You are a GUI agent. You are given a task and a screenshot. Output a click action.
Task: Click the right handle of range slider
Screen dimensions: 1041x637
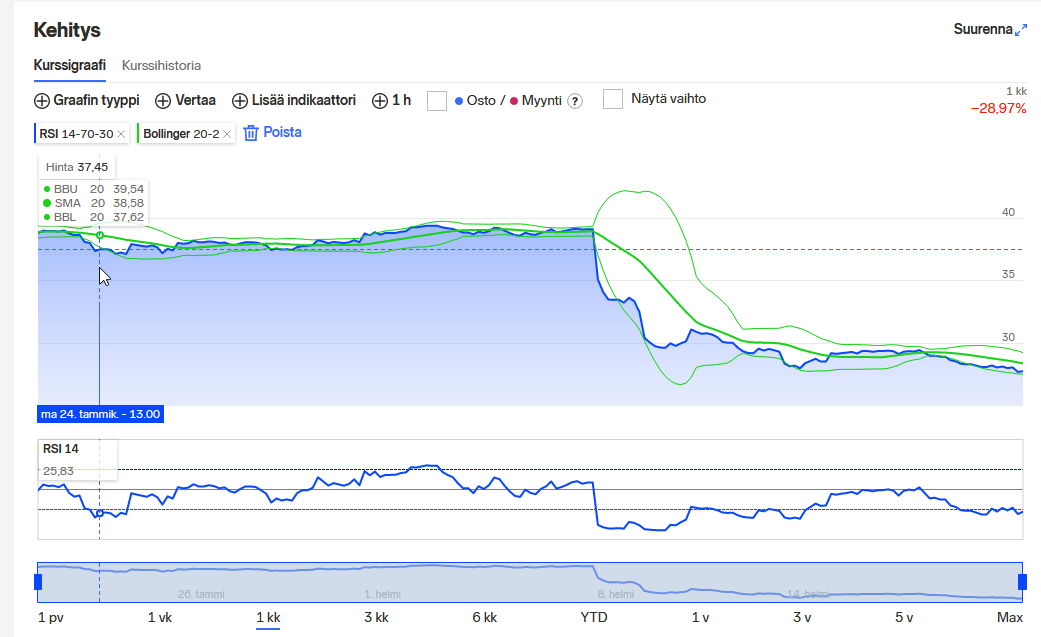[x=1022, y=581]
